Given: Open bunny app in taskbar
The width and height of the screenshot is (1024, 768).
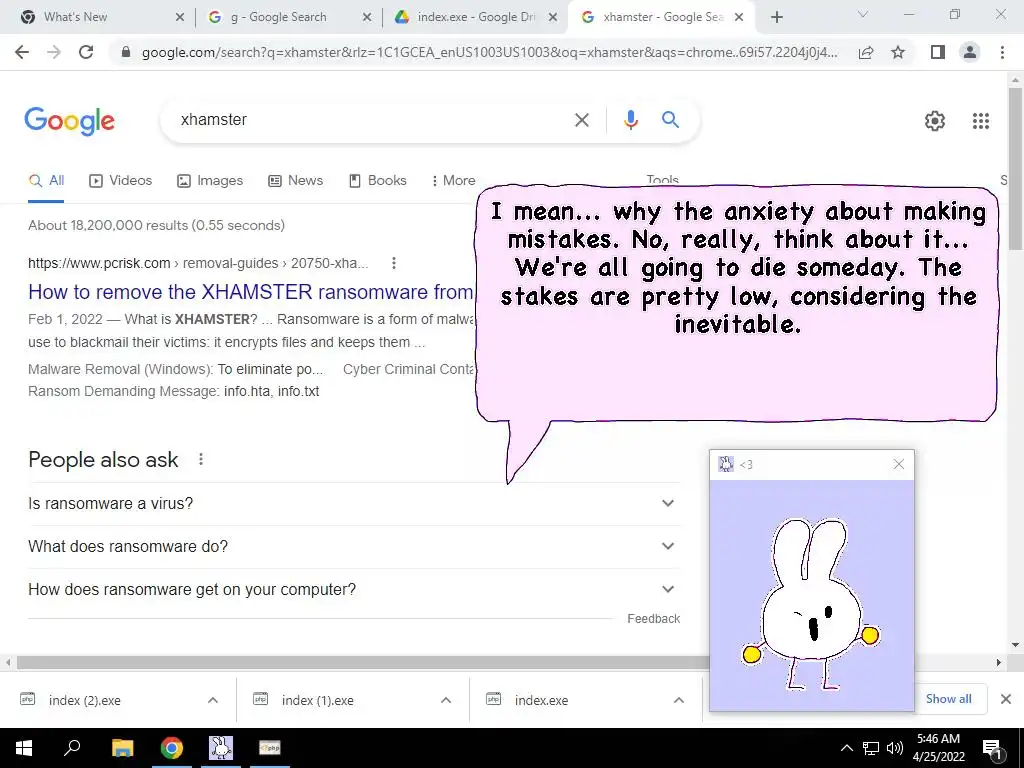Looking at the screenshot, I should coord(221,748).
